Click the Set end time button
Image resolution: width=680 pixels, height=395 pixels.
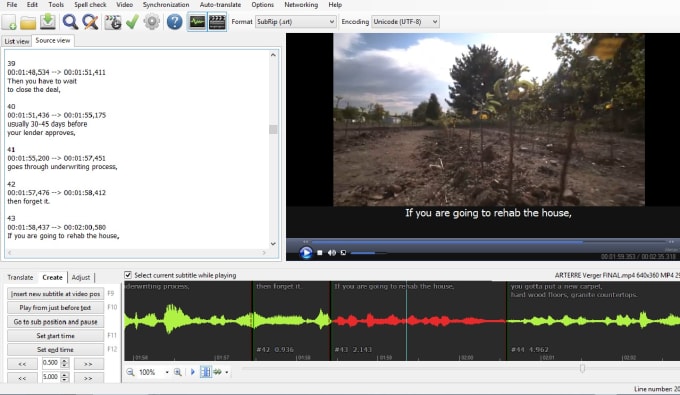[55, 349]
